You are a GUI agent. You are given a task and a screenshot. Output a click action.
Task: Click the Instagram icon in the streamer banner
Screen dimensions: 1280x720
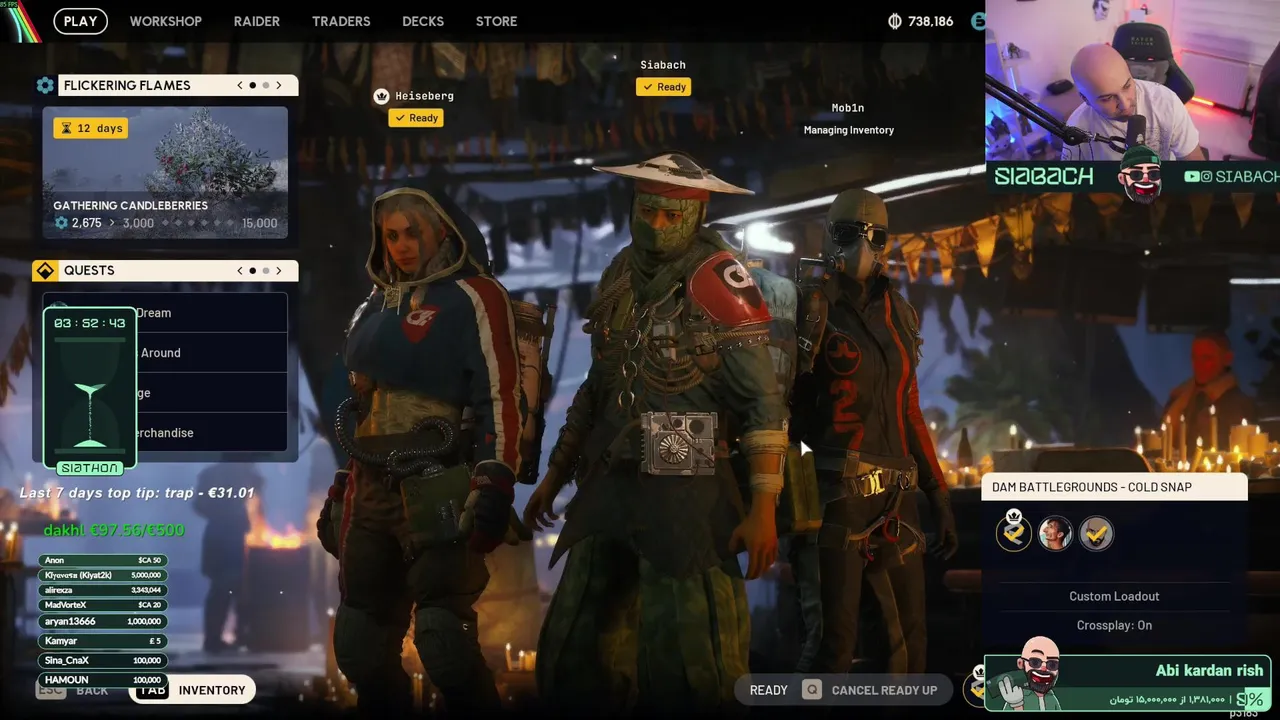click(1206, 177)
